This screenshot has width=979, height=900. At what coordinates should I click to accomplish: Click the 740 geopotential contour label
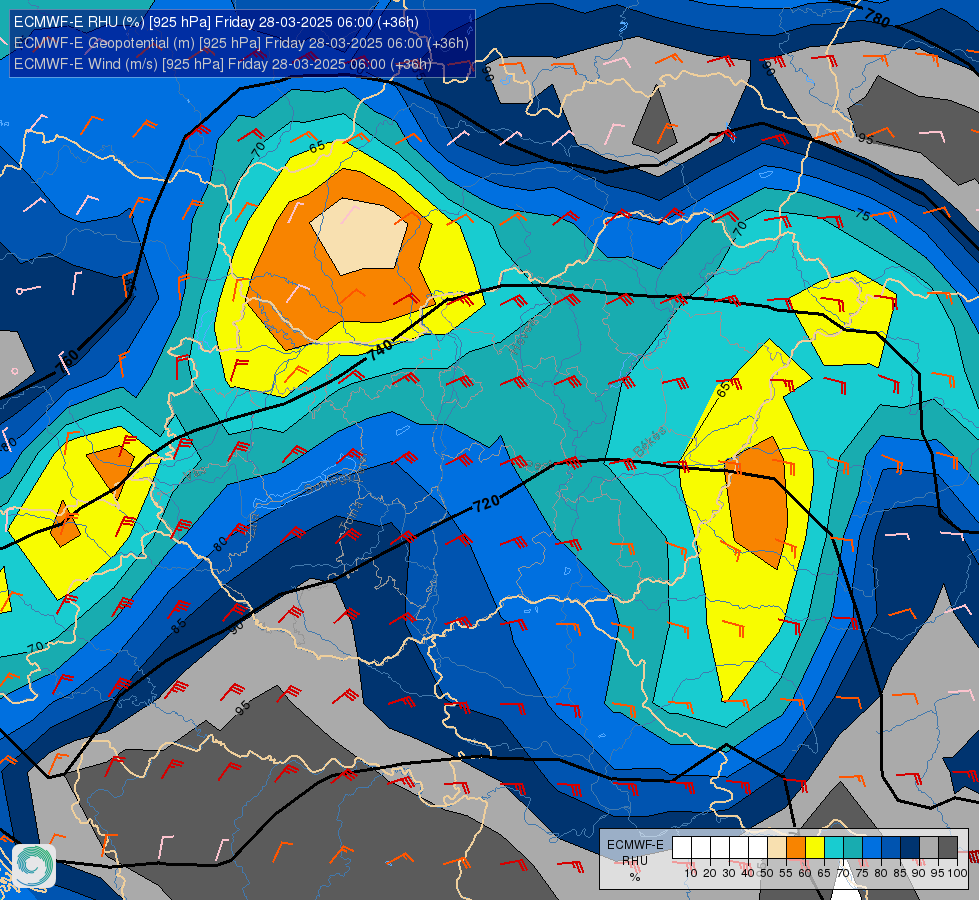pos(380,350)
